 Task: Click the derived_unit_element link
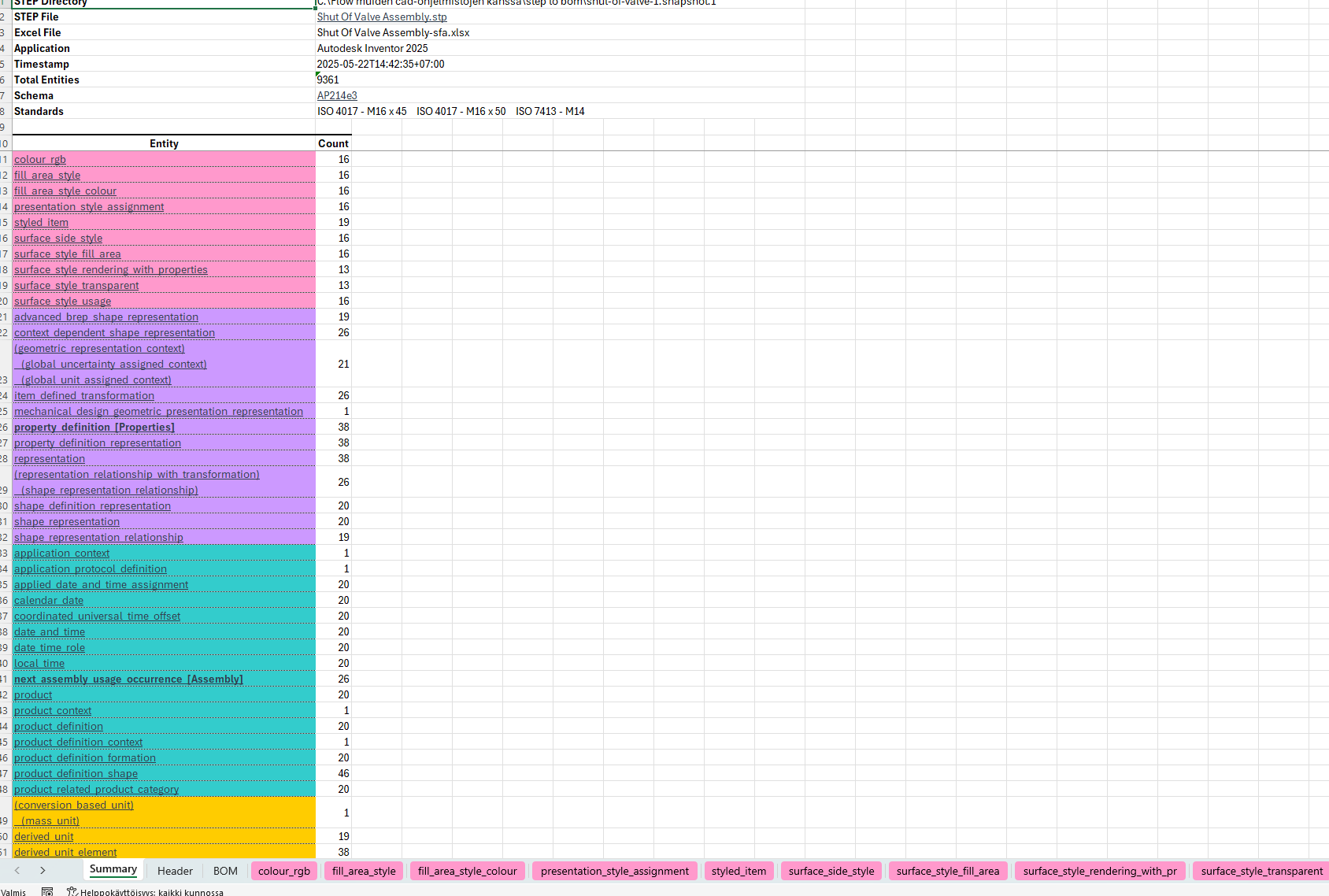65,852
